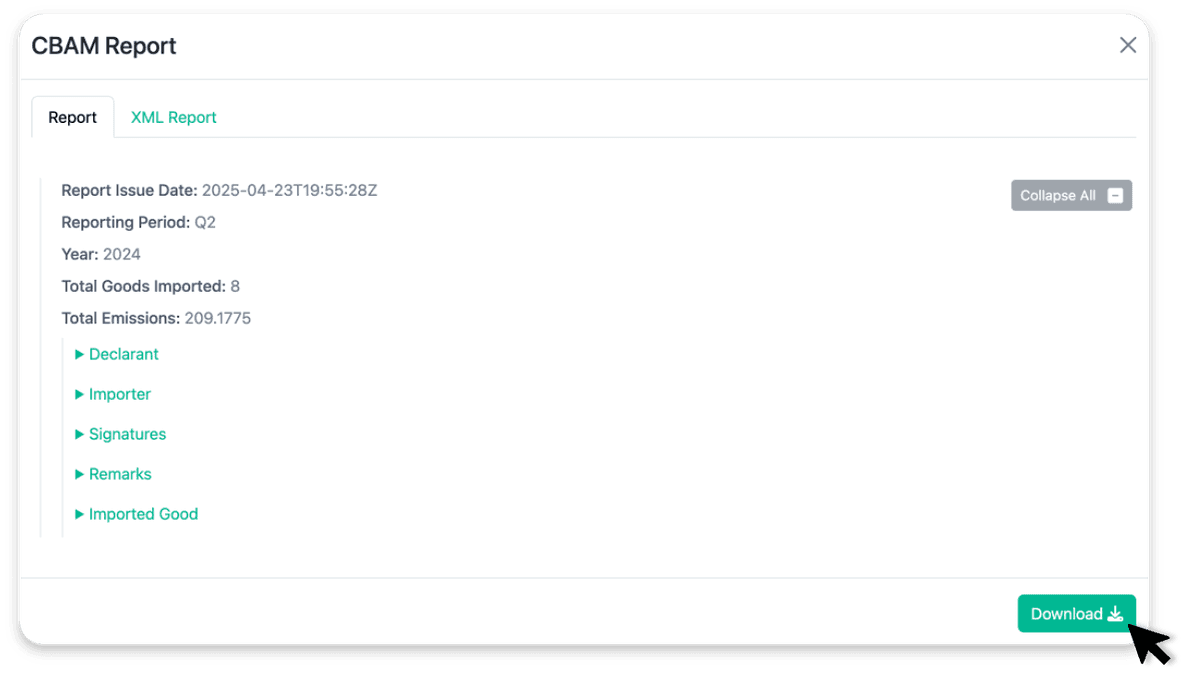Expand the Importer disclosure triangle
1200x687 pixels.
(80, 394)
